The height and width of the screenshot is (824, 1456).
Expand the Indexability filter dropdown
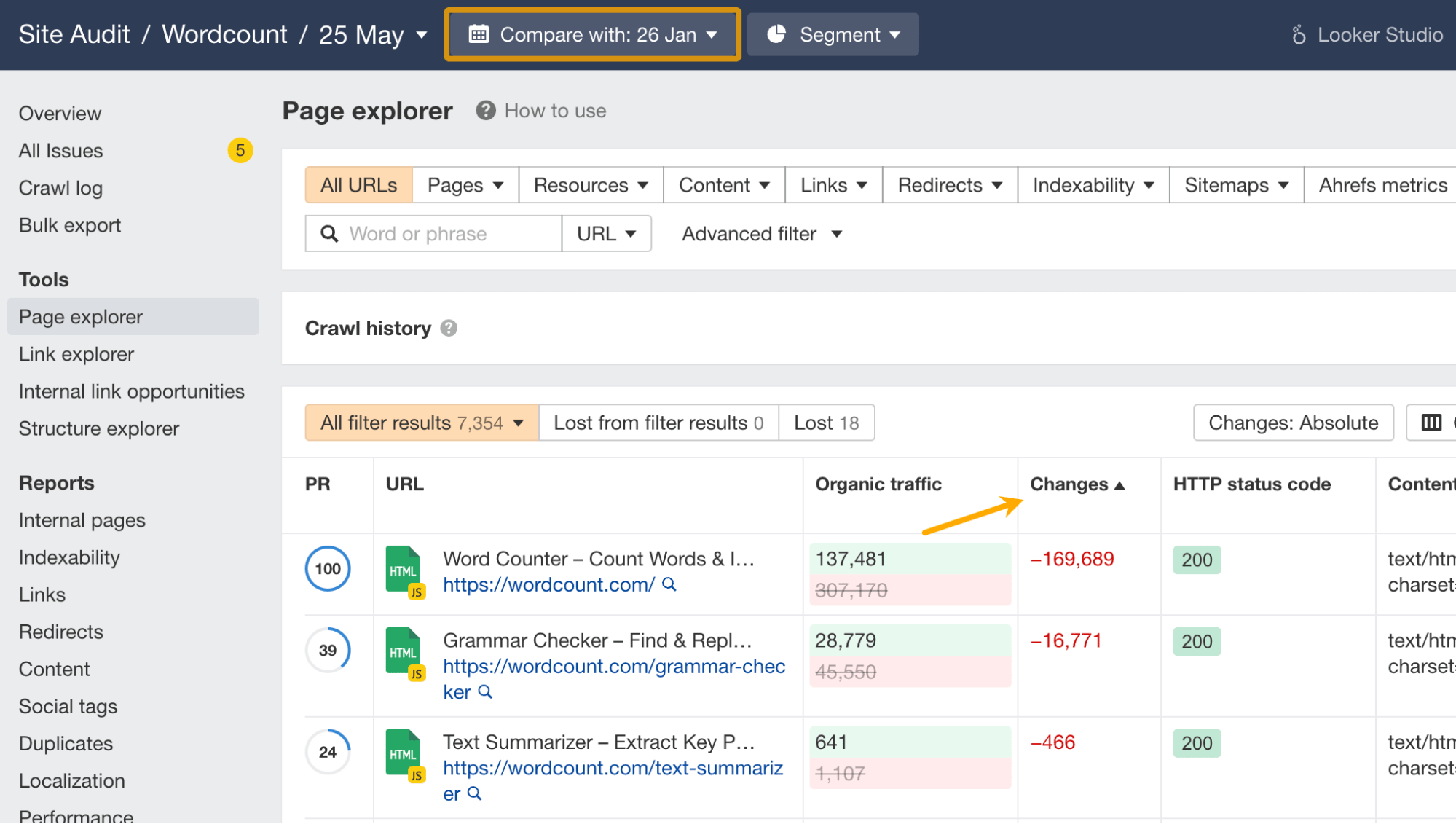pyautogui.click(x=1092, y=184)
